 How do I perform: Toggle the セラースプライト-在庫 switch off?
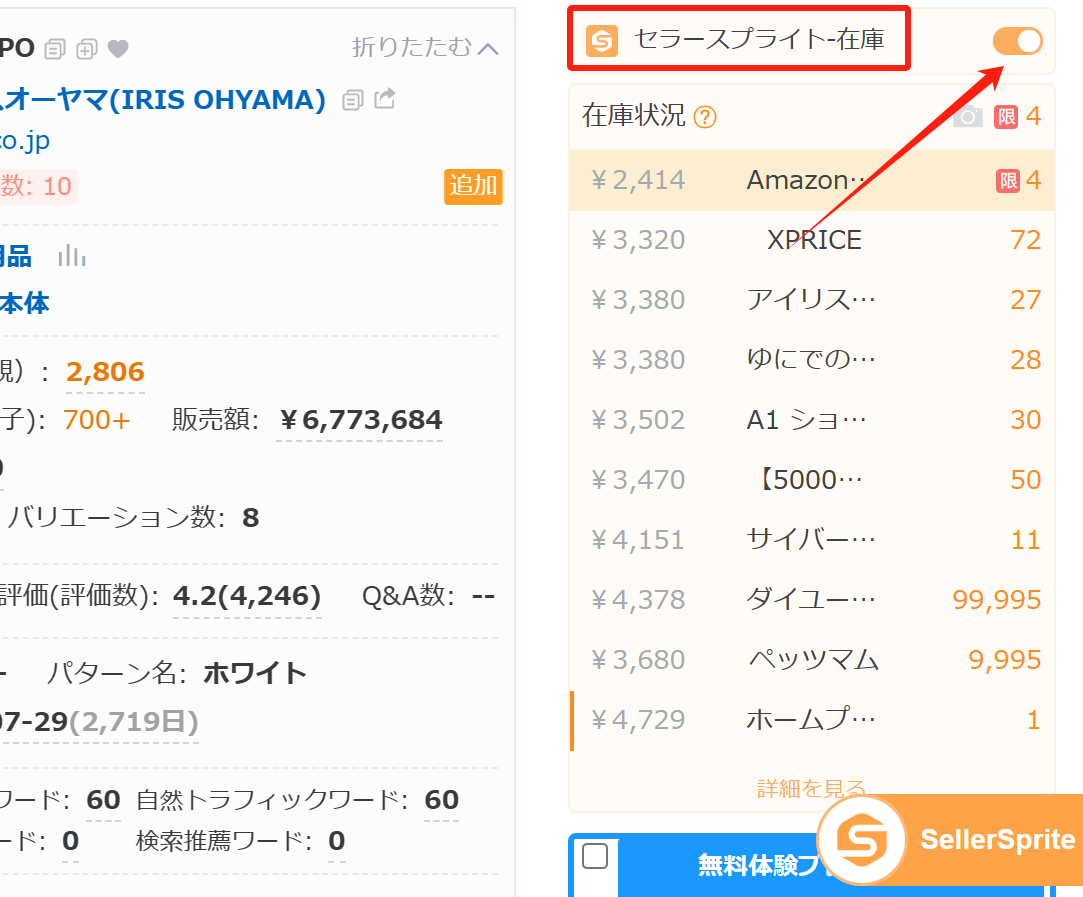(1017, 41)
